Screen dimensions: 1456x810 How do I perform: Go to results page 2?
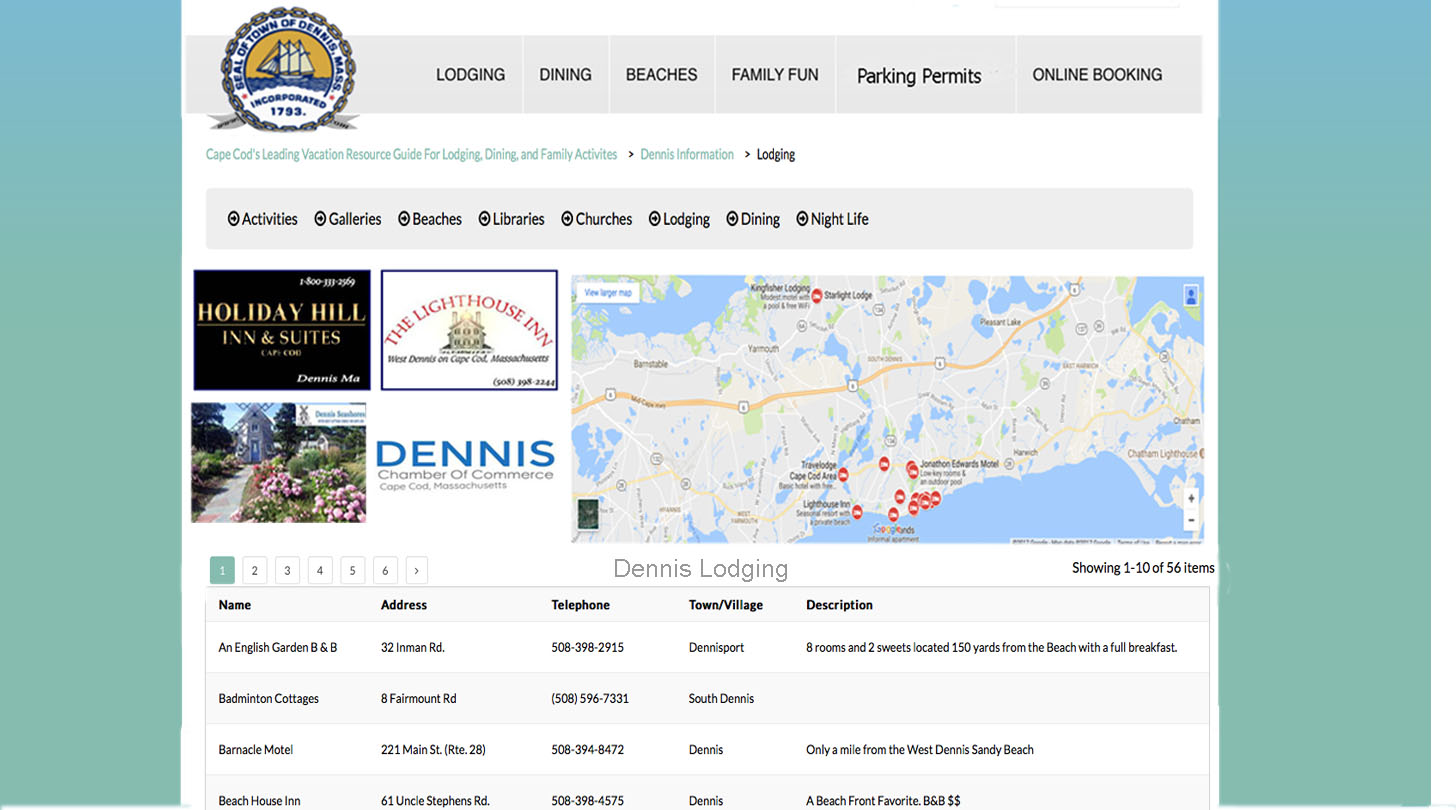[255, 570]
